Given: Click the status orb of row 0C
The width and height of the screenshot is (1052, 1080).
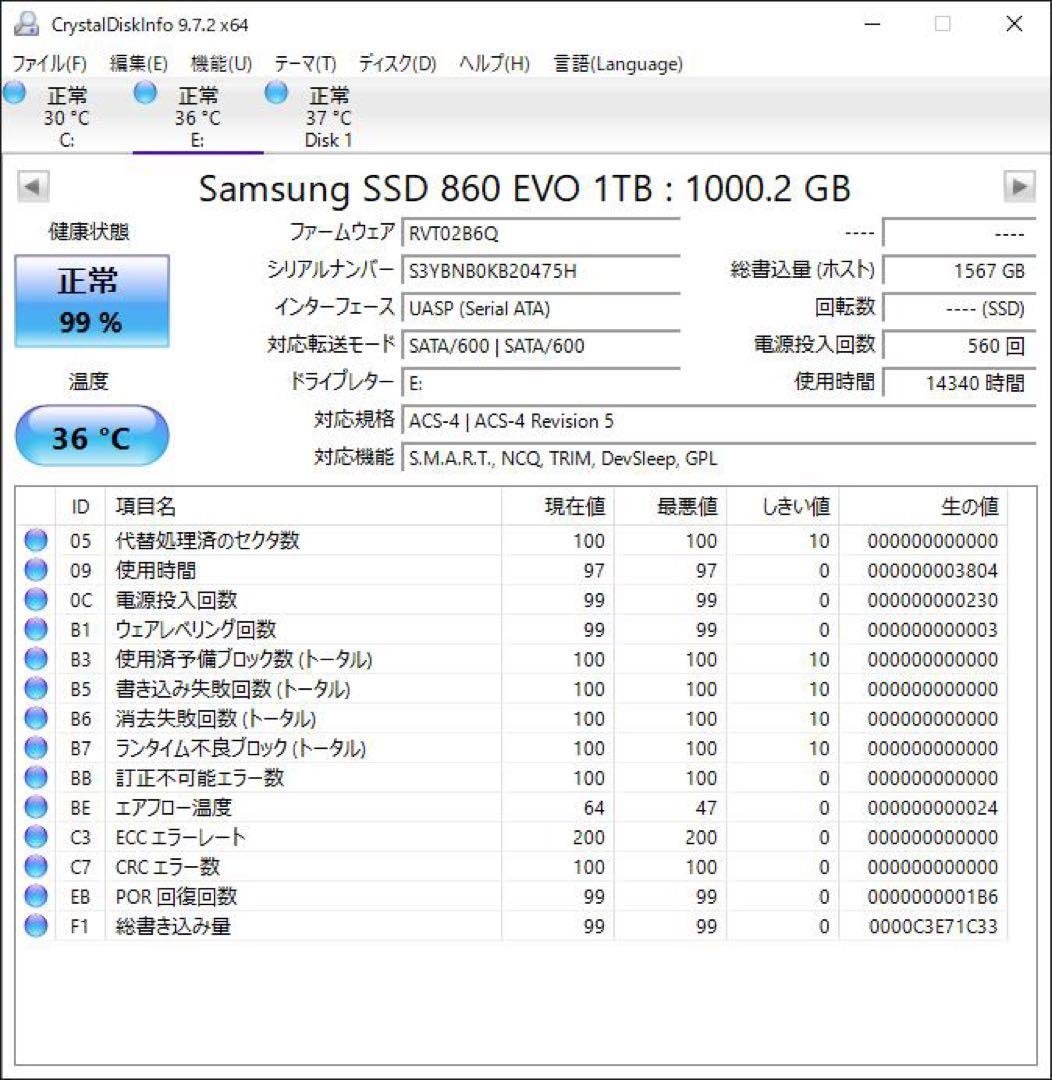Looking at the screenshot, I should click(x=36, y=600).
